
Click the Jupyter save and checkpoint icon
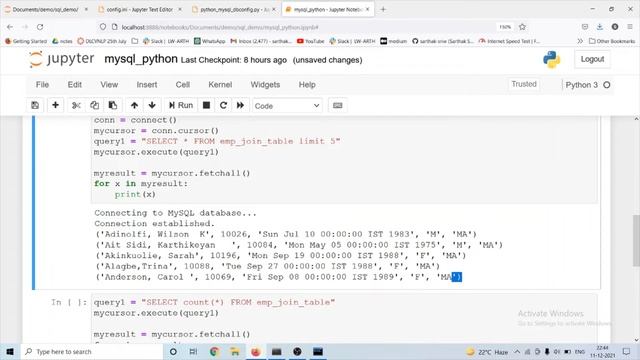click(35, 105)
